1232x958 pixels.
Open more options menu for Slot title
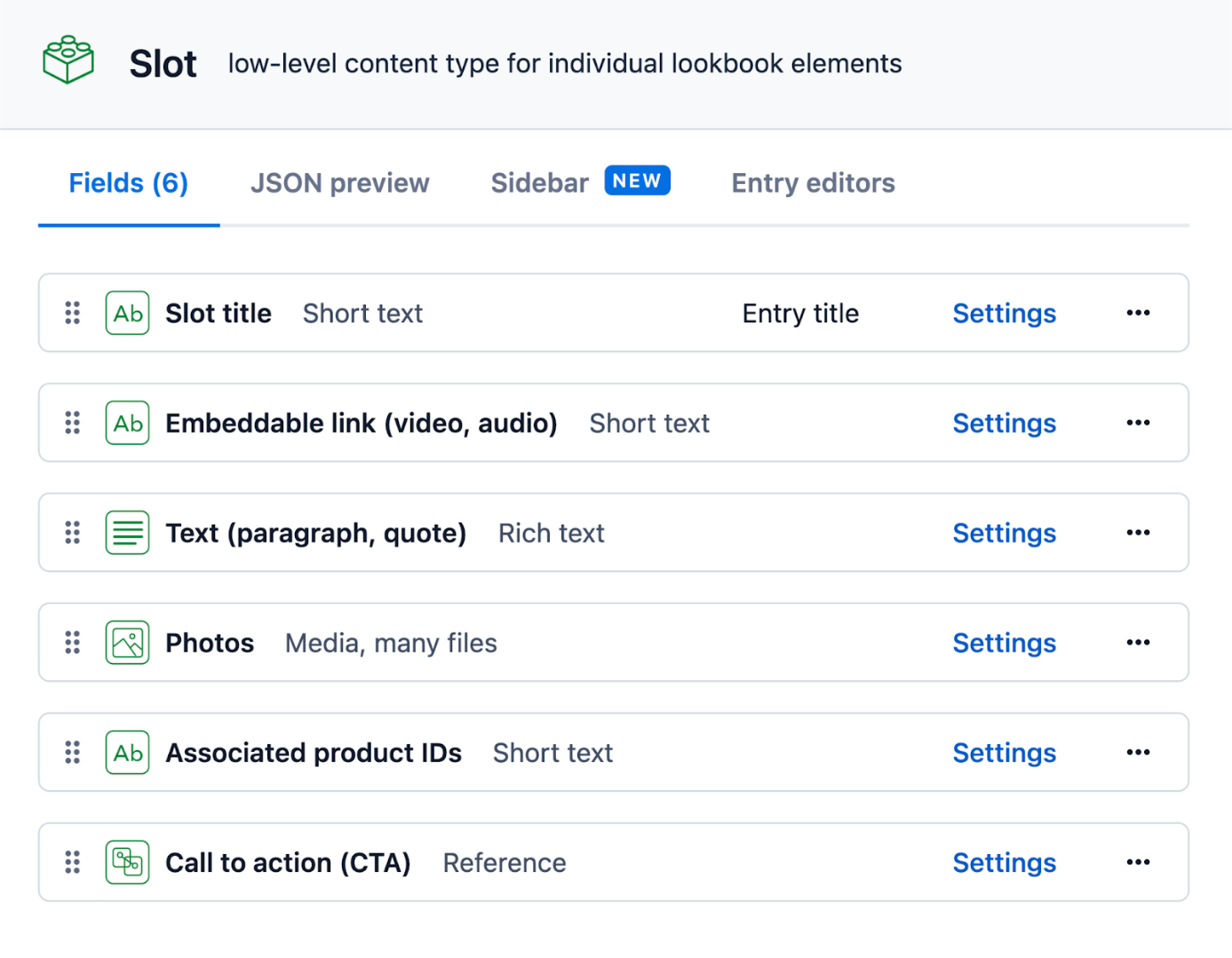tap(1138, 313)
